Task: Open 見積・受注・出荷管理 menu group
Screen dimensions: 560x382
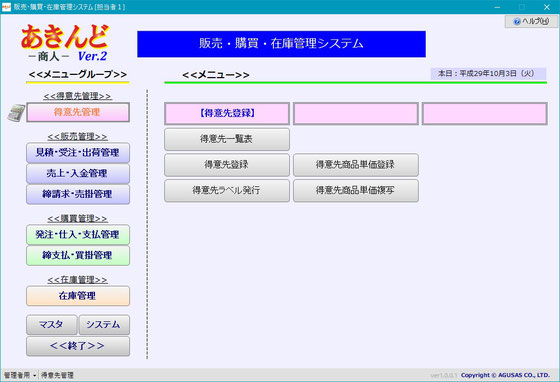Action: (x=78, y=153)
